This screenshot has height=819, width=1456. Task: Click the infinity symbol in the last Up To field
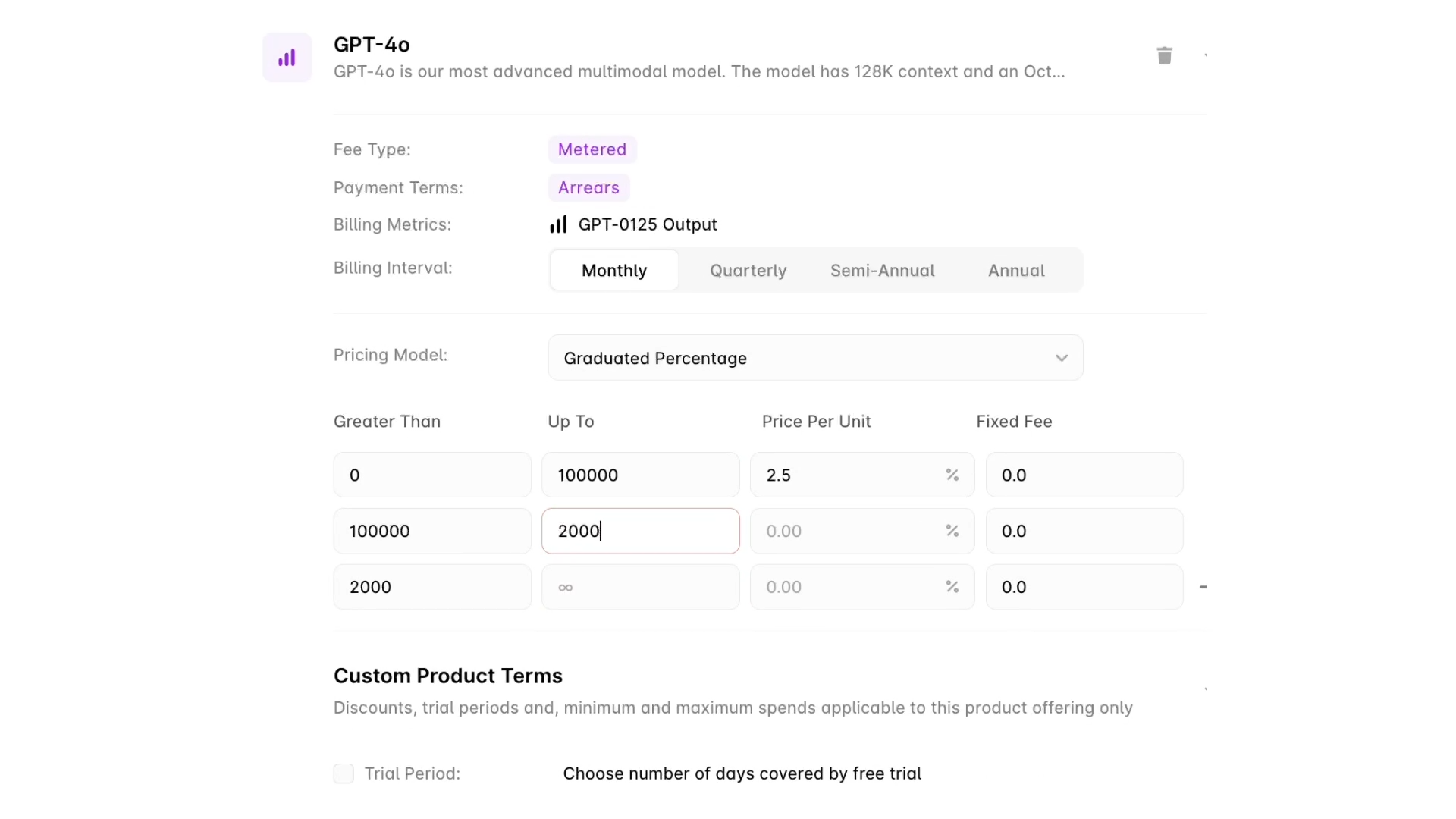point(566,587)
